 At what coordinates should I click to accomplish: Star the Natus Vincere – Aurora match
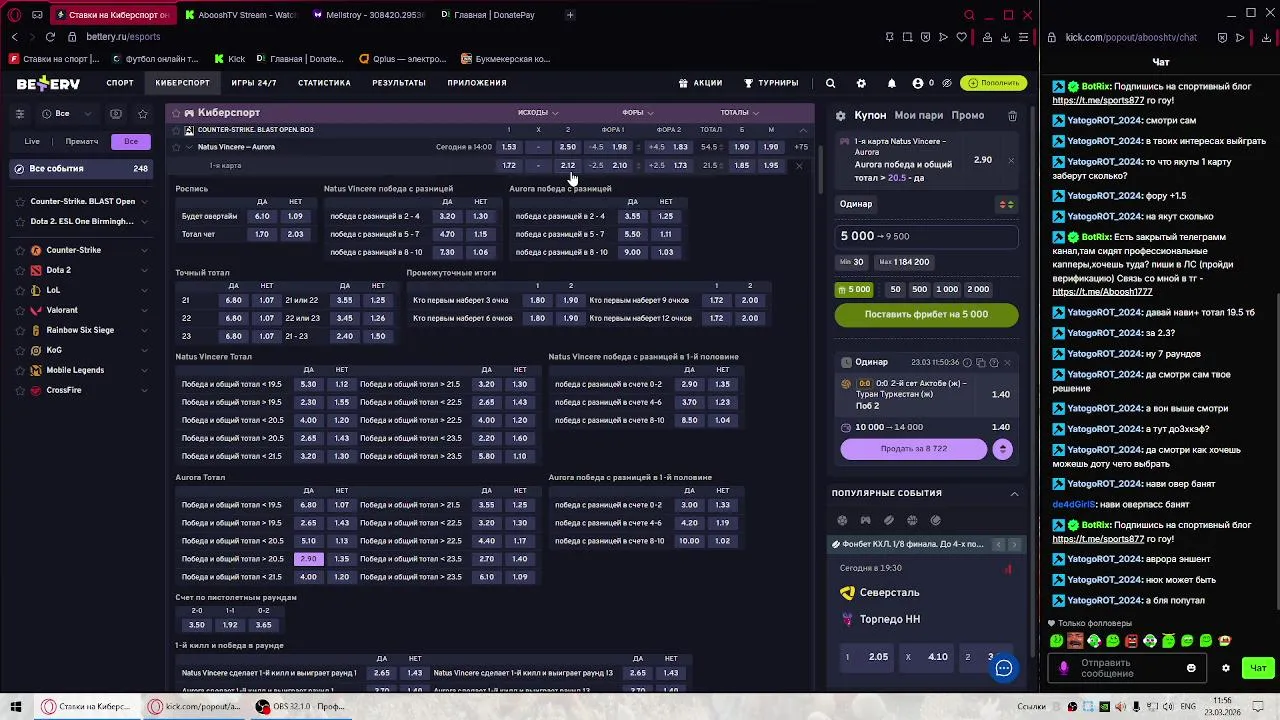pos(175,147)
